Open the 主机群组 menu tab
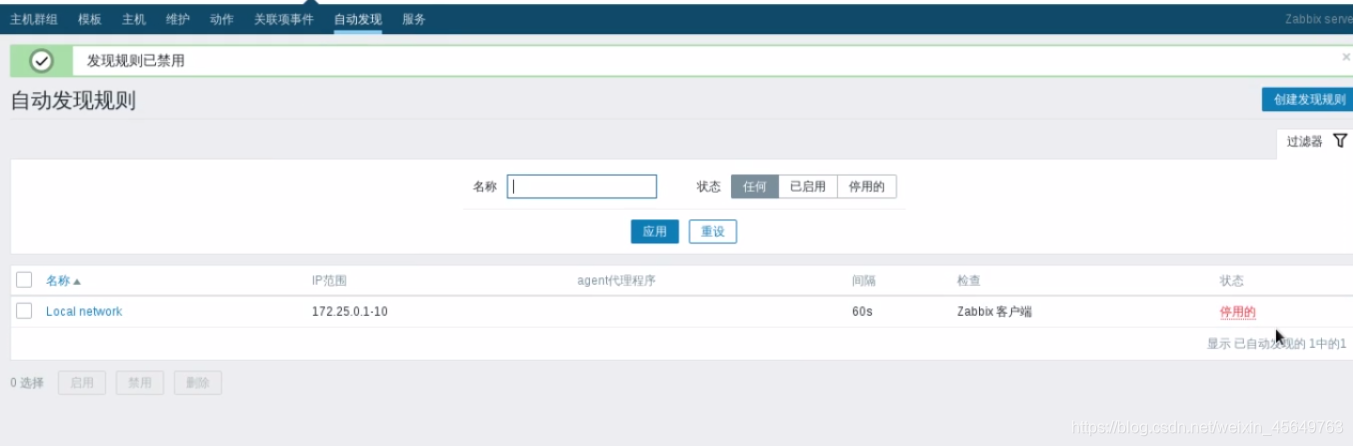The height and width of the screenshot is (446, 1353). [34, 19]
